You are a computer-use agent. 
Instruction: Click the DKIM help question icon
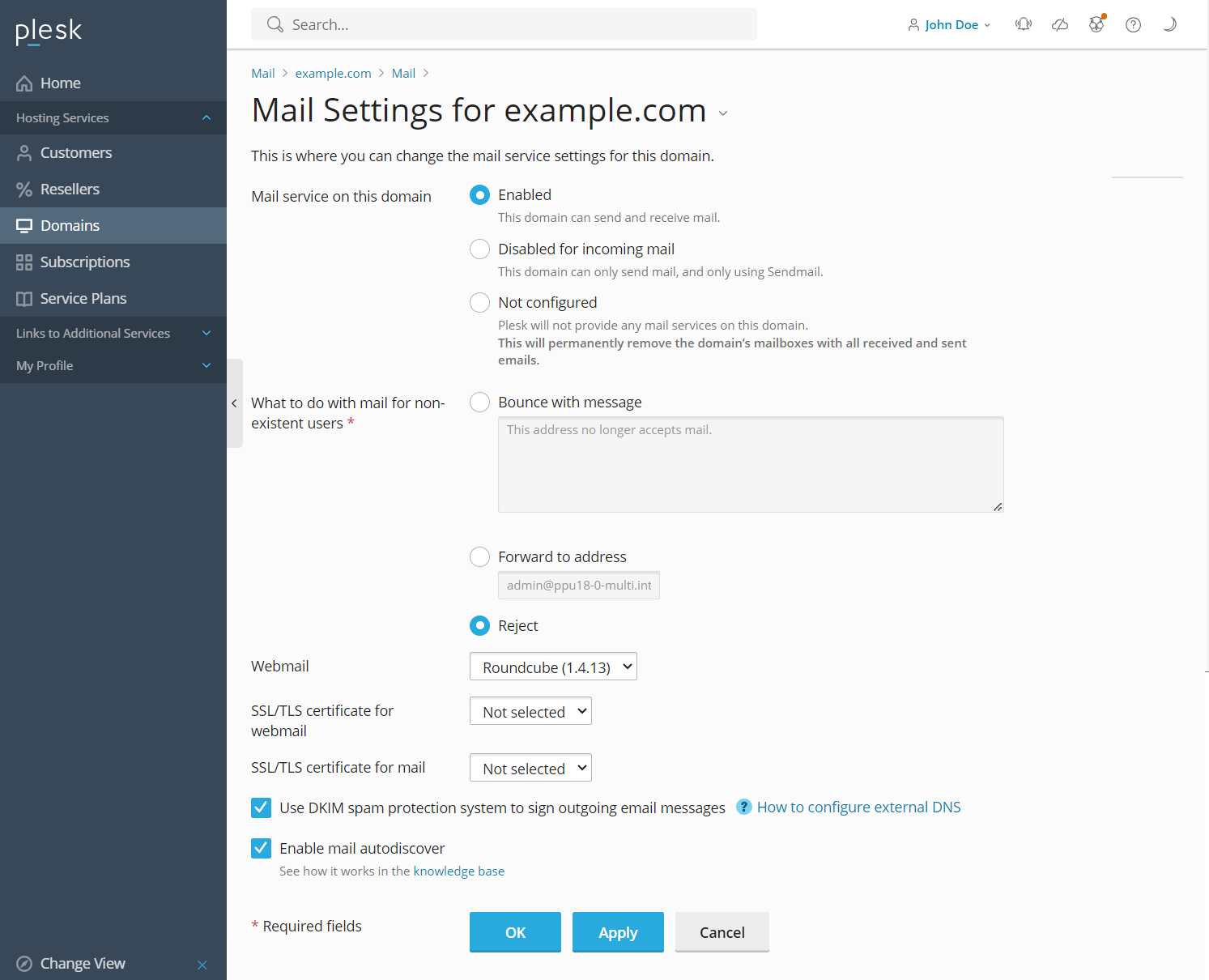[743, 807]
